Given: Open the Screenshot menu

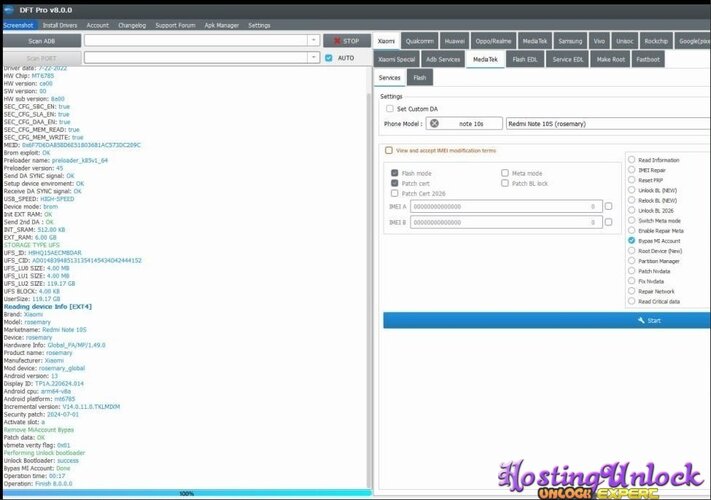Looking at the screenshot, I should click(18, 25).
